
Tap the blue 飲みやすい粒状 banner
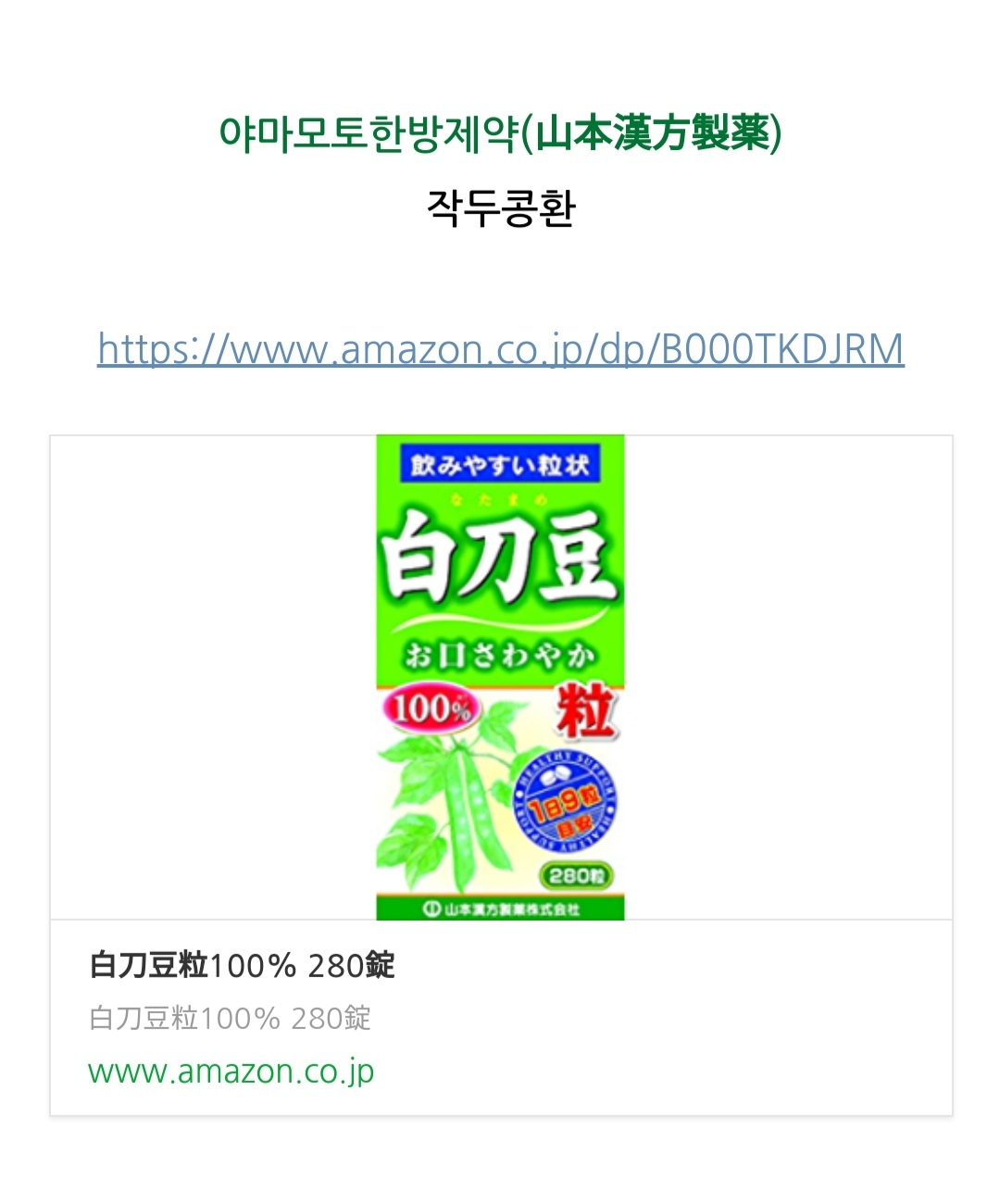coord(500,465)
